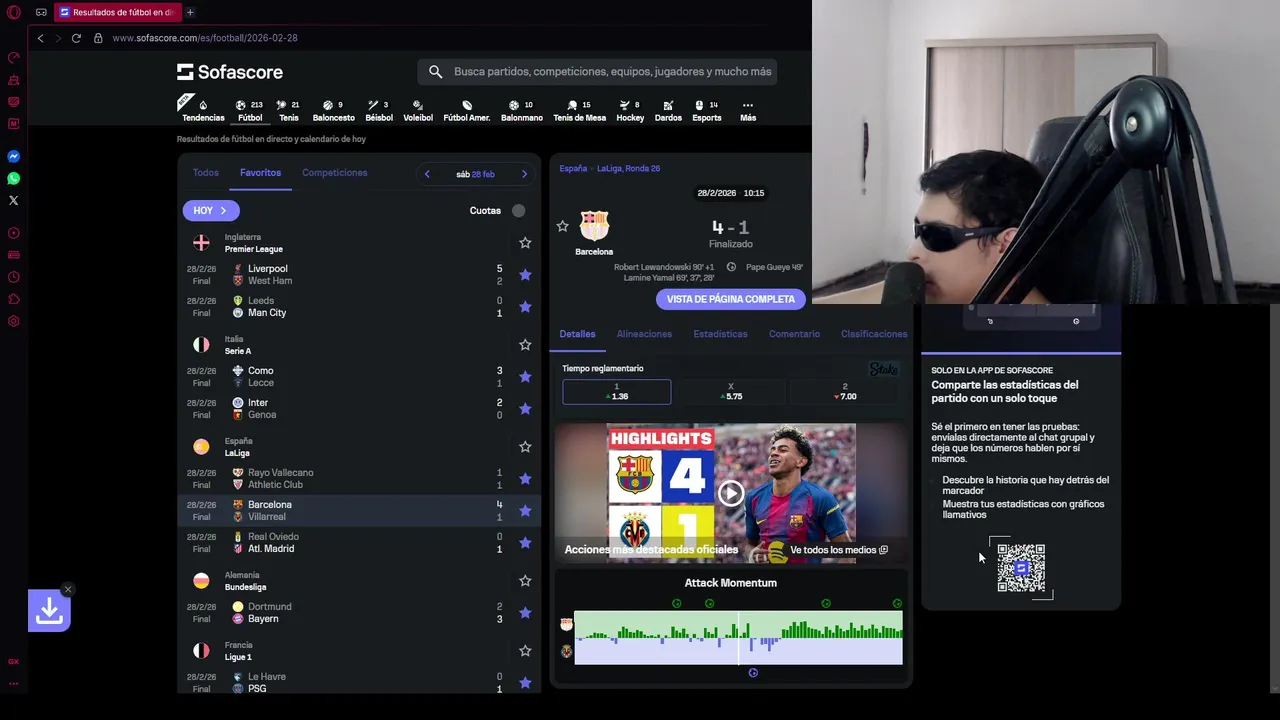
Task: Open the Comentario tab
Action: click(794, 334)
